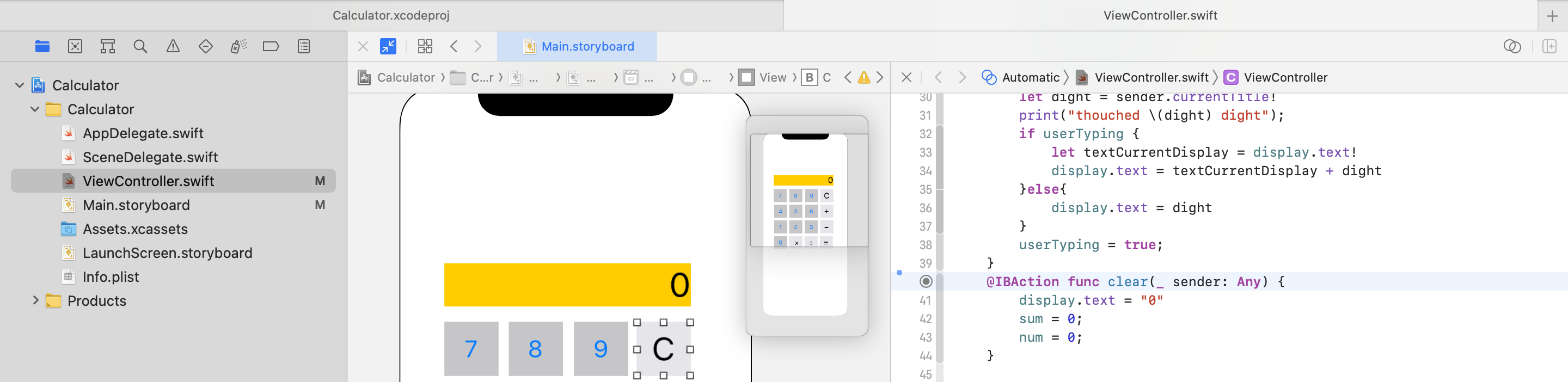This screenshot has height=382, width=1568.
Task: Open Assets.xcassets in the navigator
Action: [x=135, y=229]
